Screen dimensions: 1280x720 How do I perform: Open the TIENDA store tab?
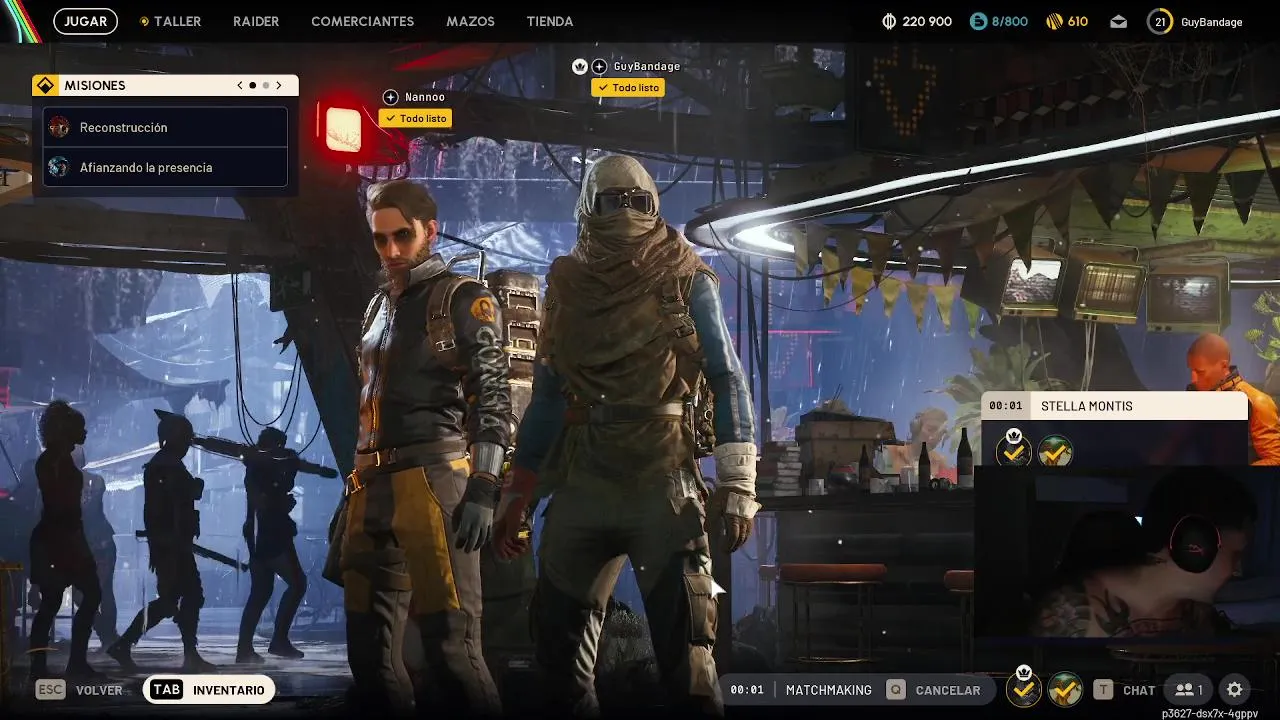pos(550,21)
